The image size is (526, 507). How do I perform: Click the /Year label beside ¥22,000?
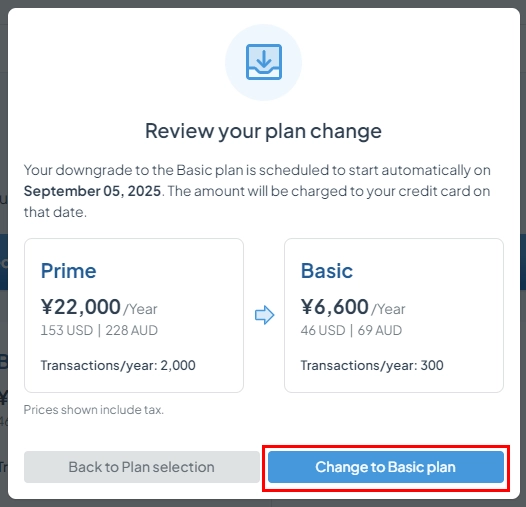pyautogui.click(x=140, y=309)
